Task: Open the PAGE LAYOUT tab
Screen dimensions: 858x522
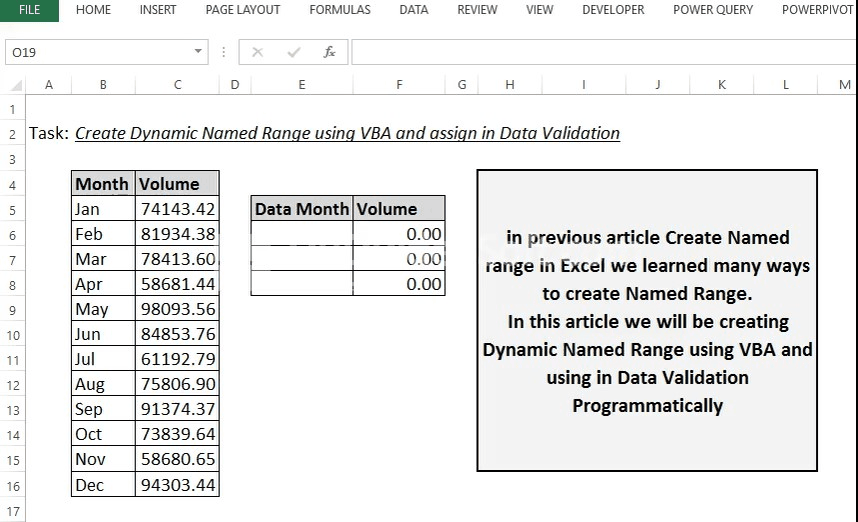Action: (x=242, y=10)
